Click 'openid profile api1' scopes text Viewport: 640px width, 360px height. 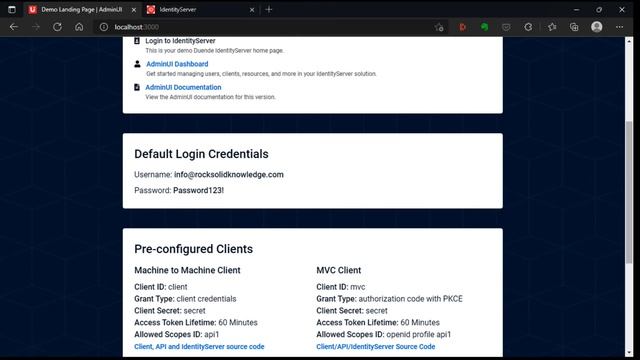(419, 334)
